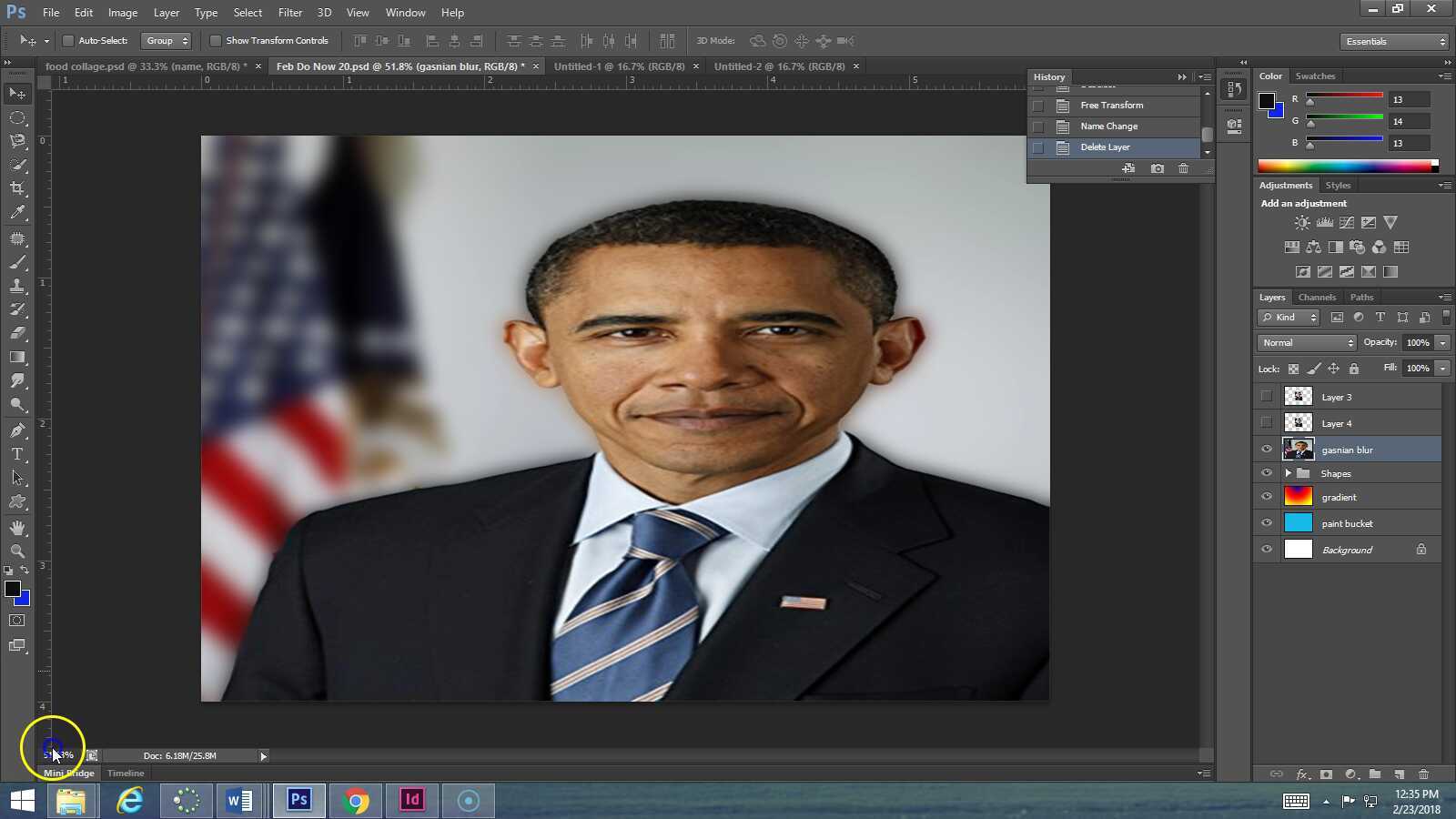Expand the Shapes layer group
This screenshot has height=819, width=1456.
(x=1288, y=472)
